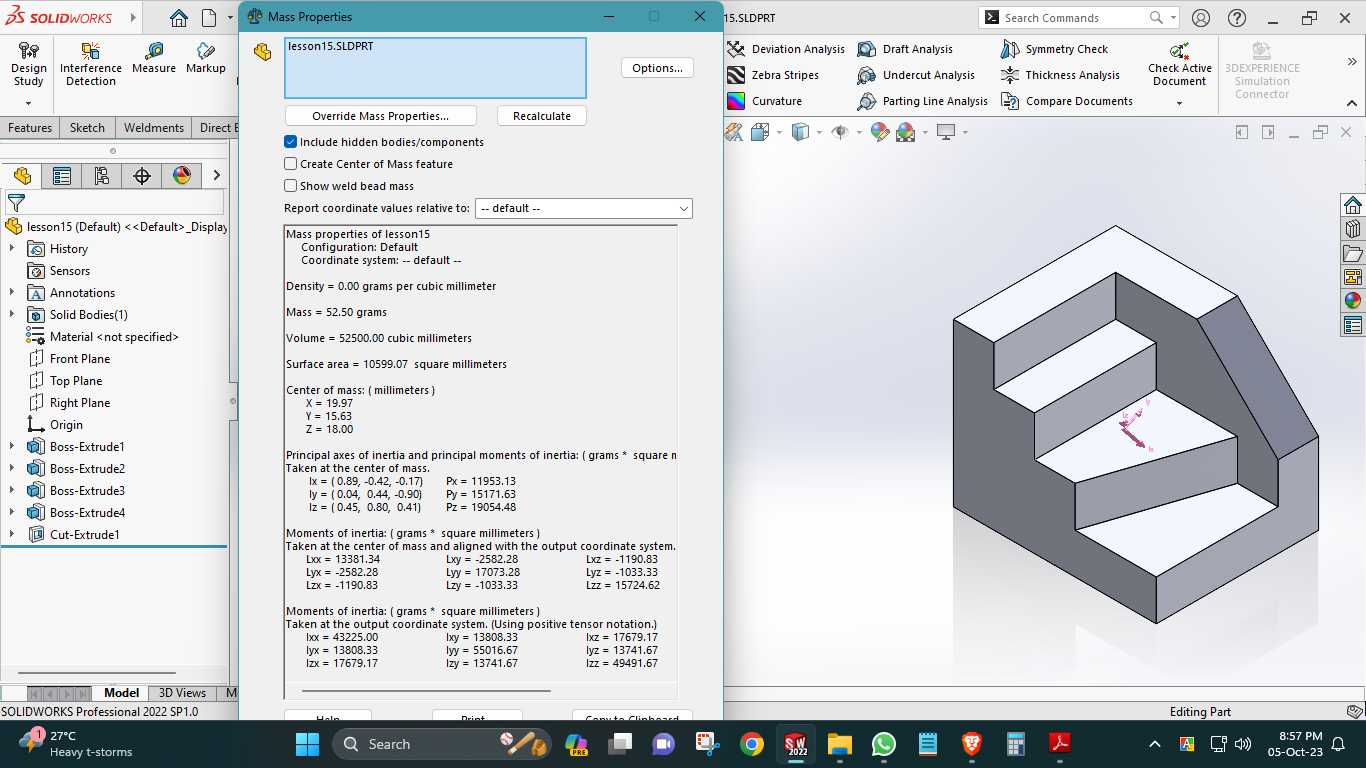Click the feature tree filter icon

pyautogui.click(x=16, y=203)
